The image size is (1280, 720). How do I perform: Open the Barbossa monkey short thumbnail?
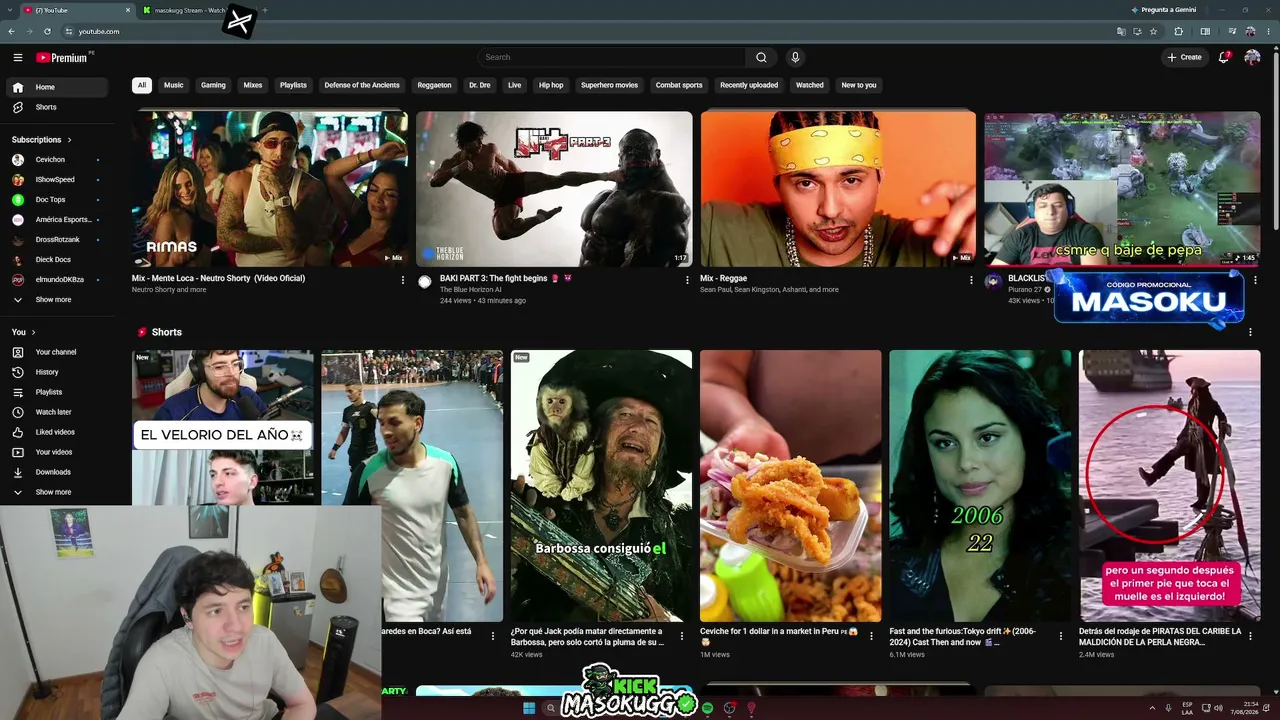tap(601, 486)
